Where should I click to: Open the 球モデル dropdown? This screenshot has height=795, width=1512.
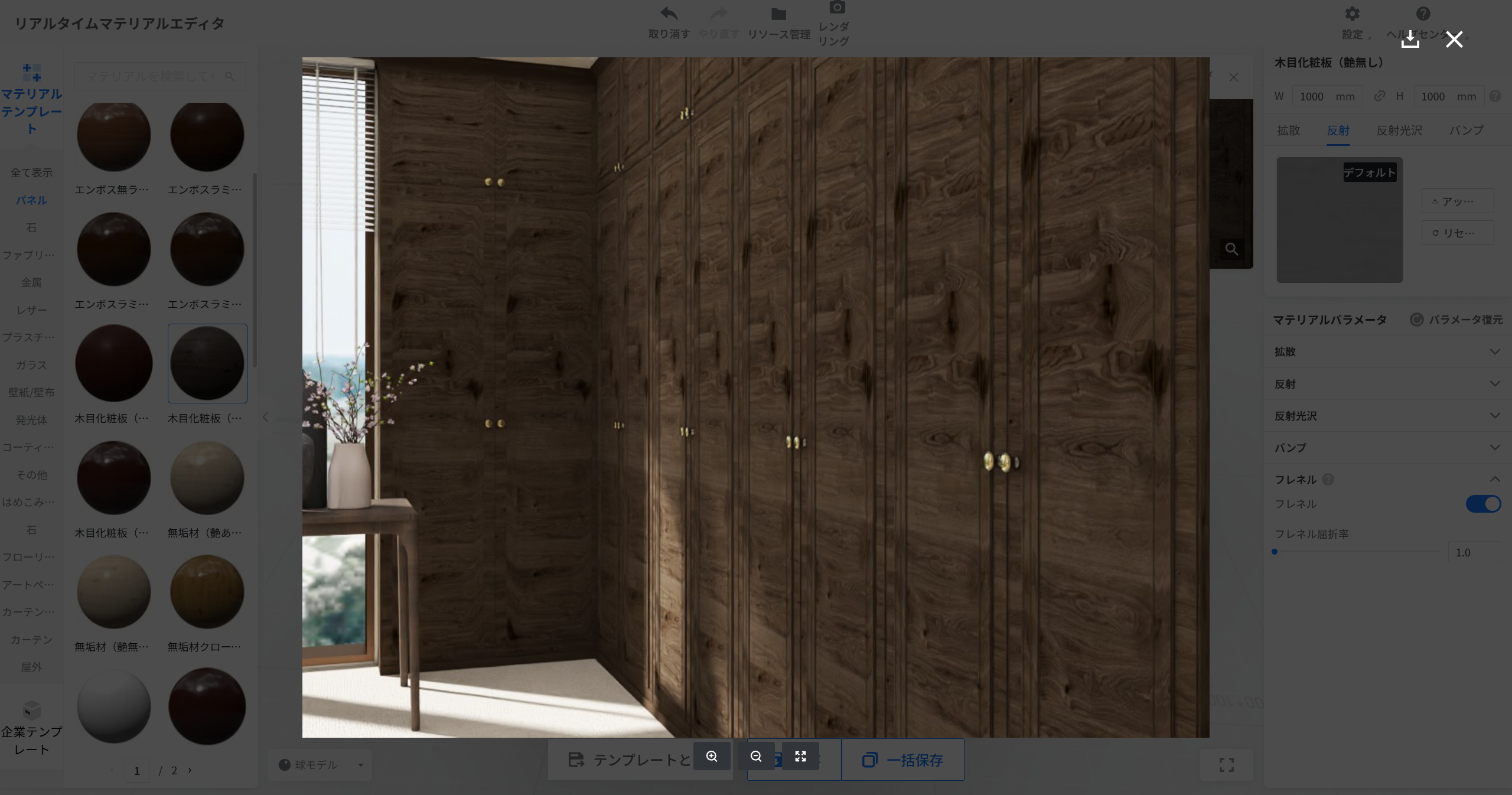(x=320, y=765)
